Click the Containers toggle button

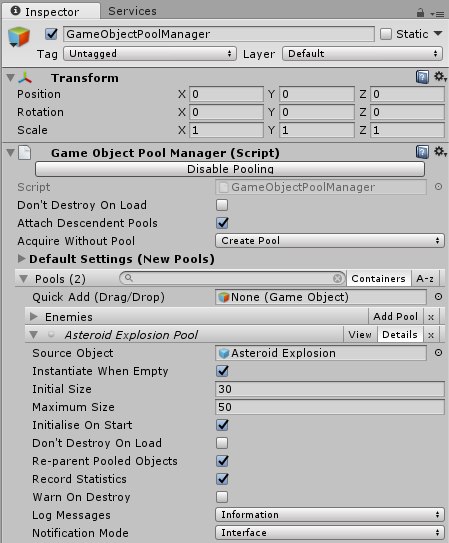(378, 278)
